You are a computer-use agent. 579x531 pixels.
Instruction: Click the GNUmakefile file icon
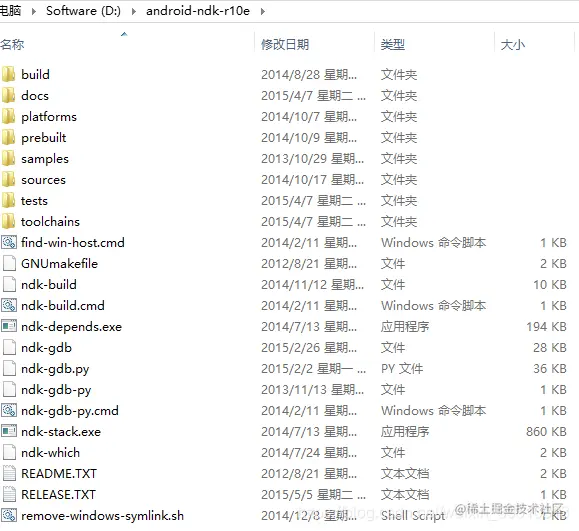click(x=9, y=263)
